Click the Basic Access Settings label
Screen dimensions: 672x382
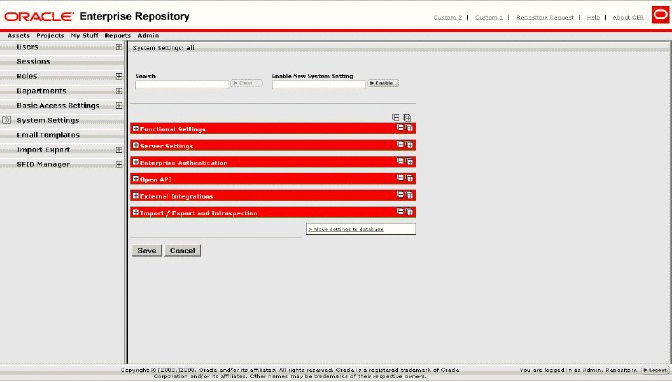coord(58,105)
